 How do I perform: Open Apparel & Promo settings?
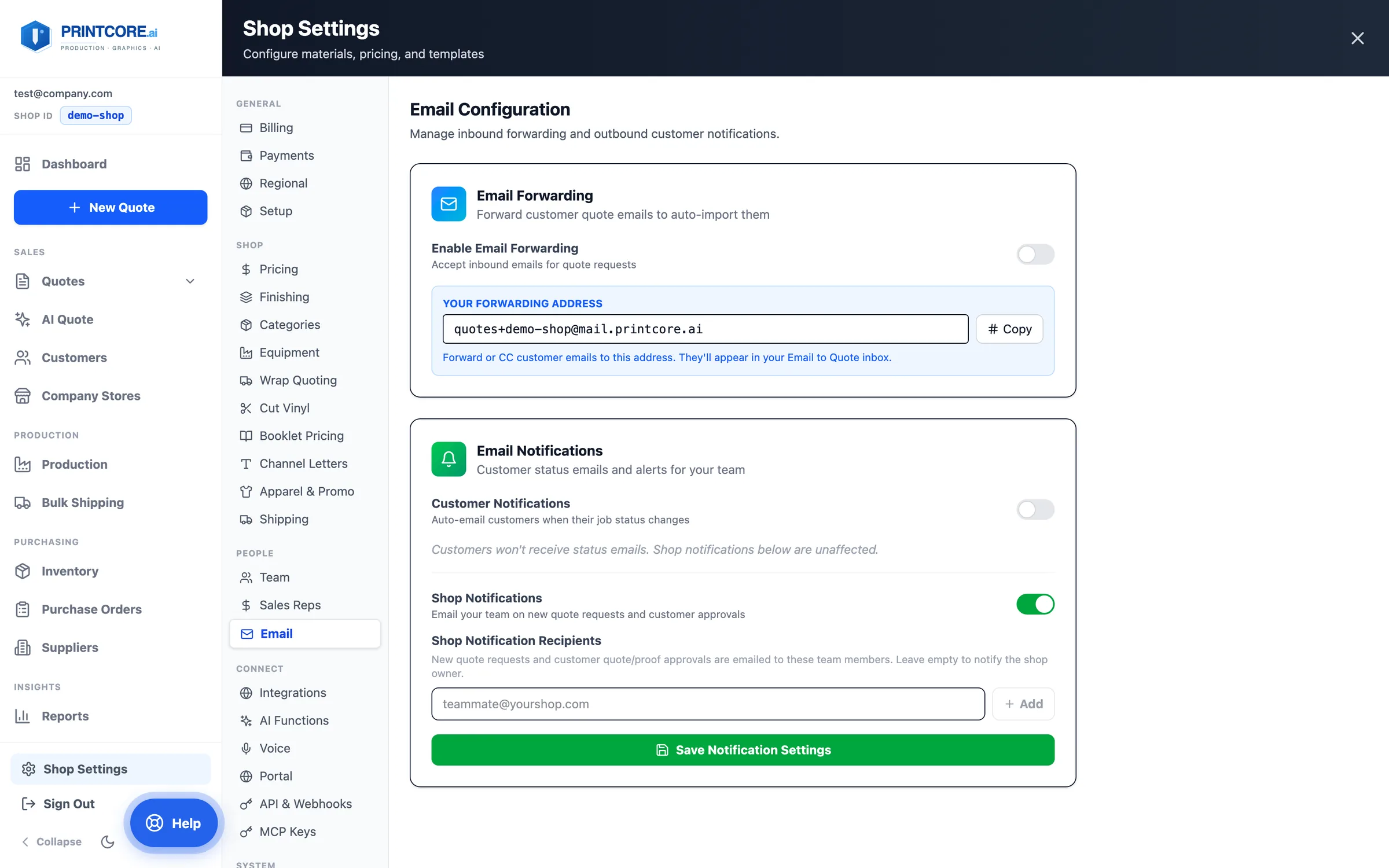[305, 491]
